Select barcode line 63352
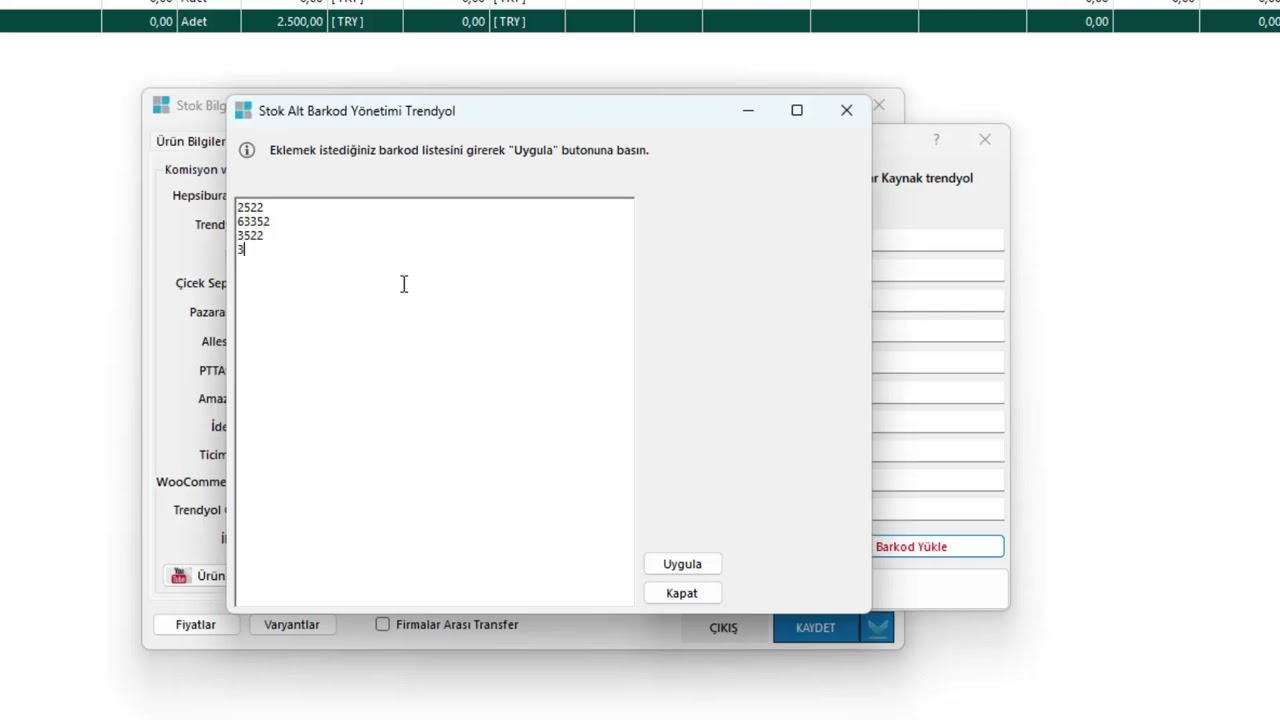 pyautogui.click(x=253, y=222)
